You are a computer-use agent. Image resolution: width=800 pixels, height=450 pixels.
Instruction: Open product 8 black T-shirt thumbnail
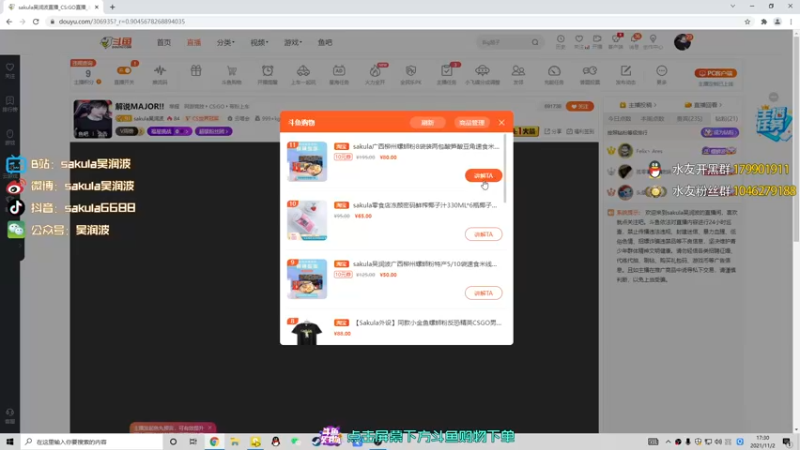point(307,331)
